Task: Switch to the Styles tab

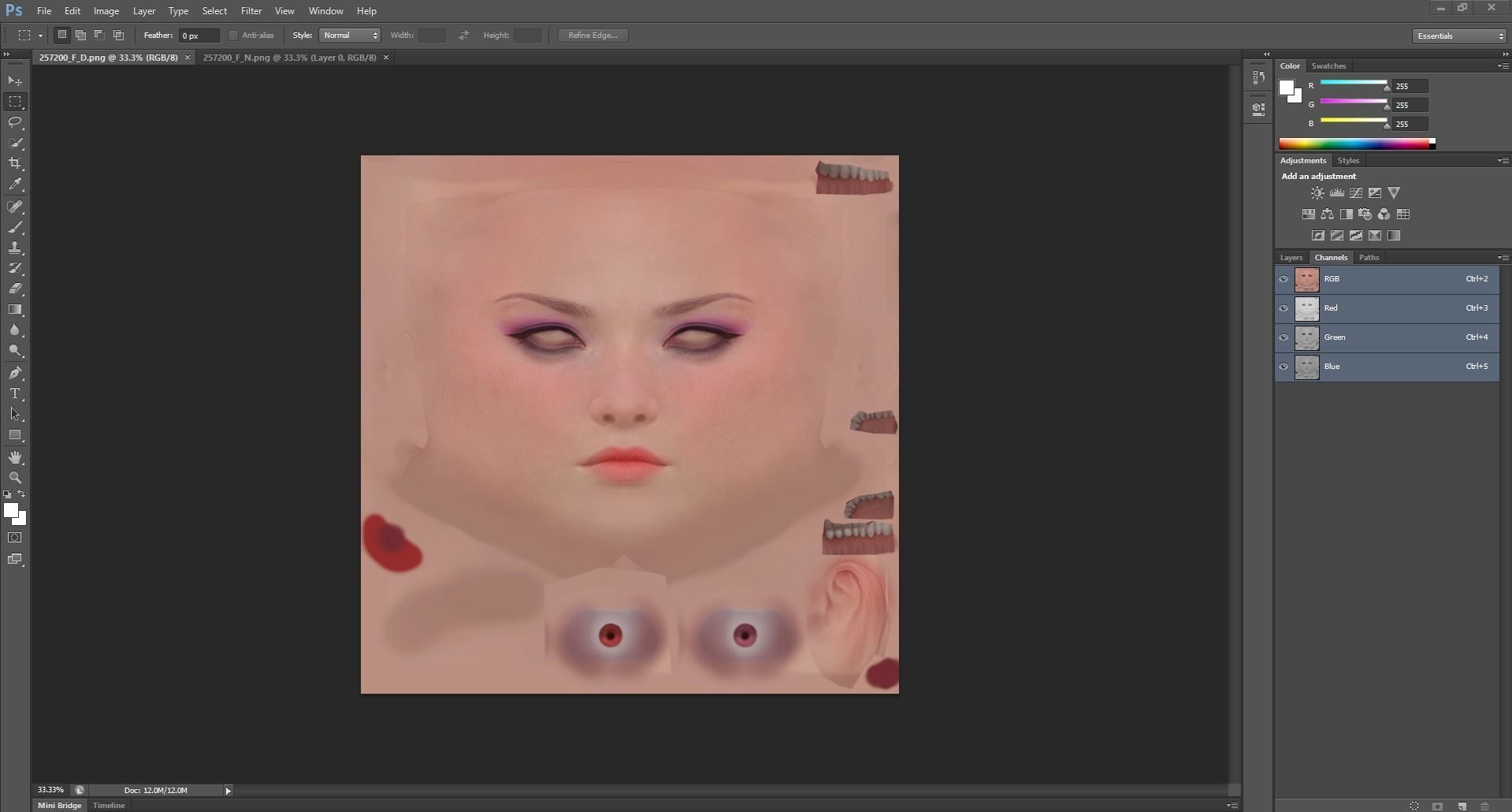Action: (x=1348, y=160)
